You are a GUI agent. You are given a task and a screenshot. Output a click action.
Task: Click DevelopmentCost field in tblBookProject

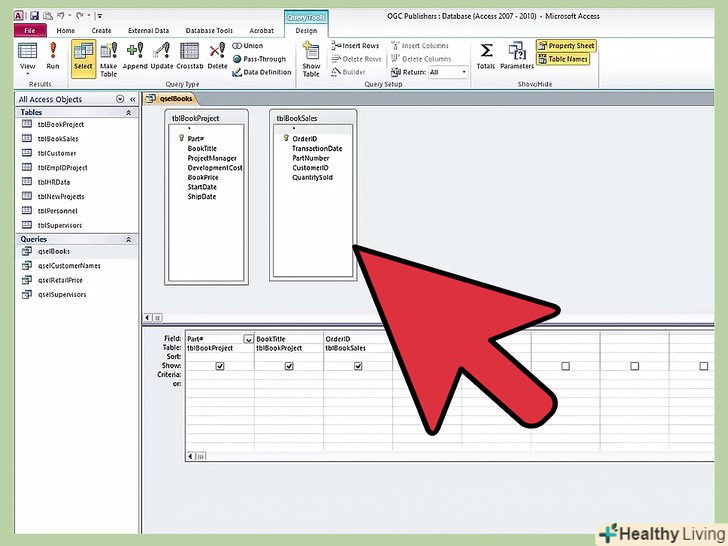[x=214, y=168]
